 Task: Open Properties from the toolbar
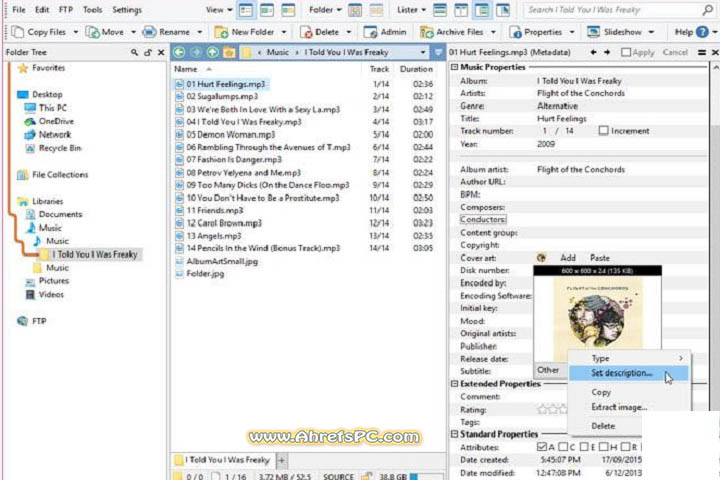[535, 32]
